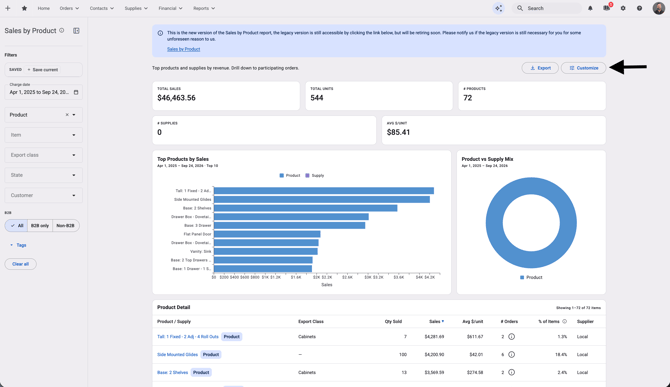Click the plus icon in the top bar

click(x=7, y=8)
